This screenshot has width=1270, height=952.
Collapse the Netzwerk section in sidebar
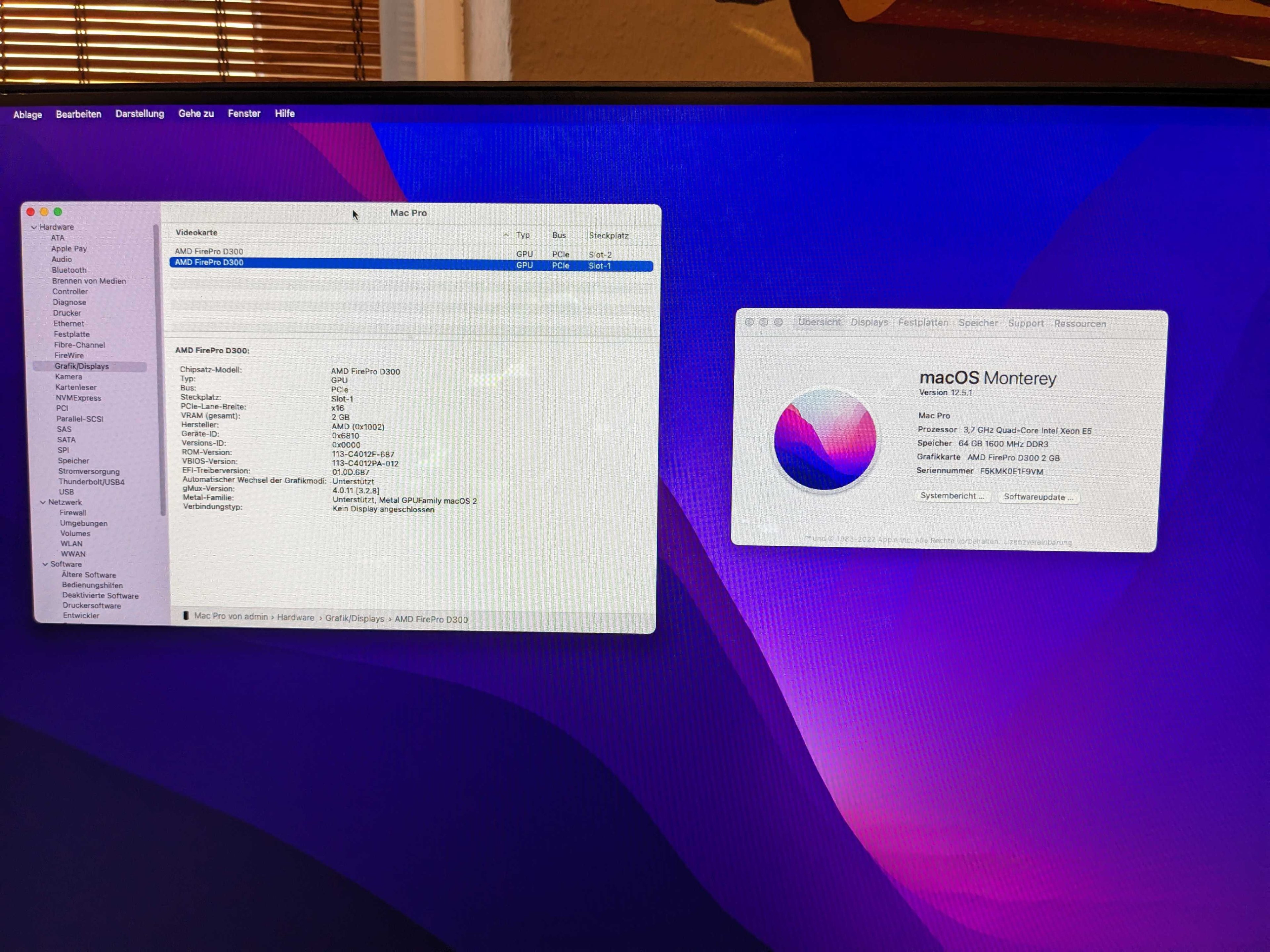click(x=43, y=502)
